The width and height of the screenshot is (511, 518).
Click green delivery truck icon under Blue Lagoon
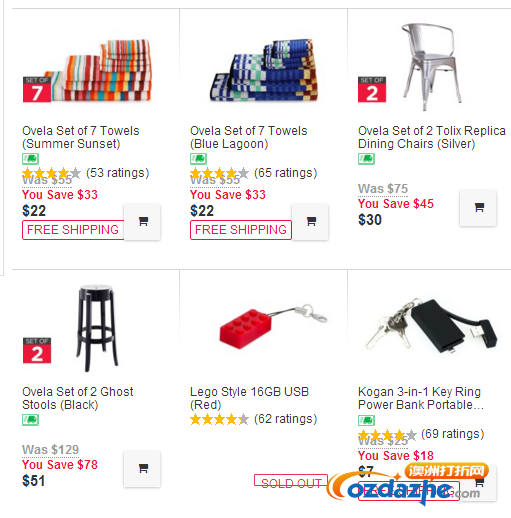coord(199,159)
